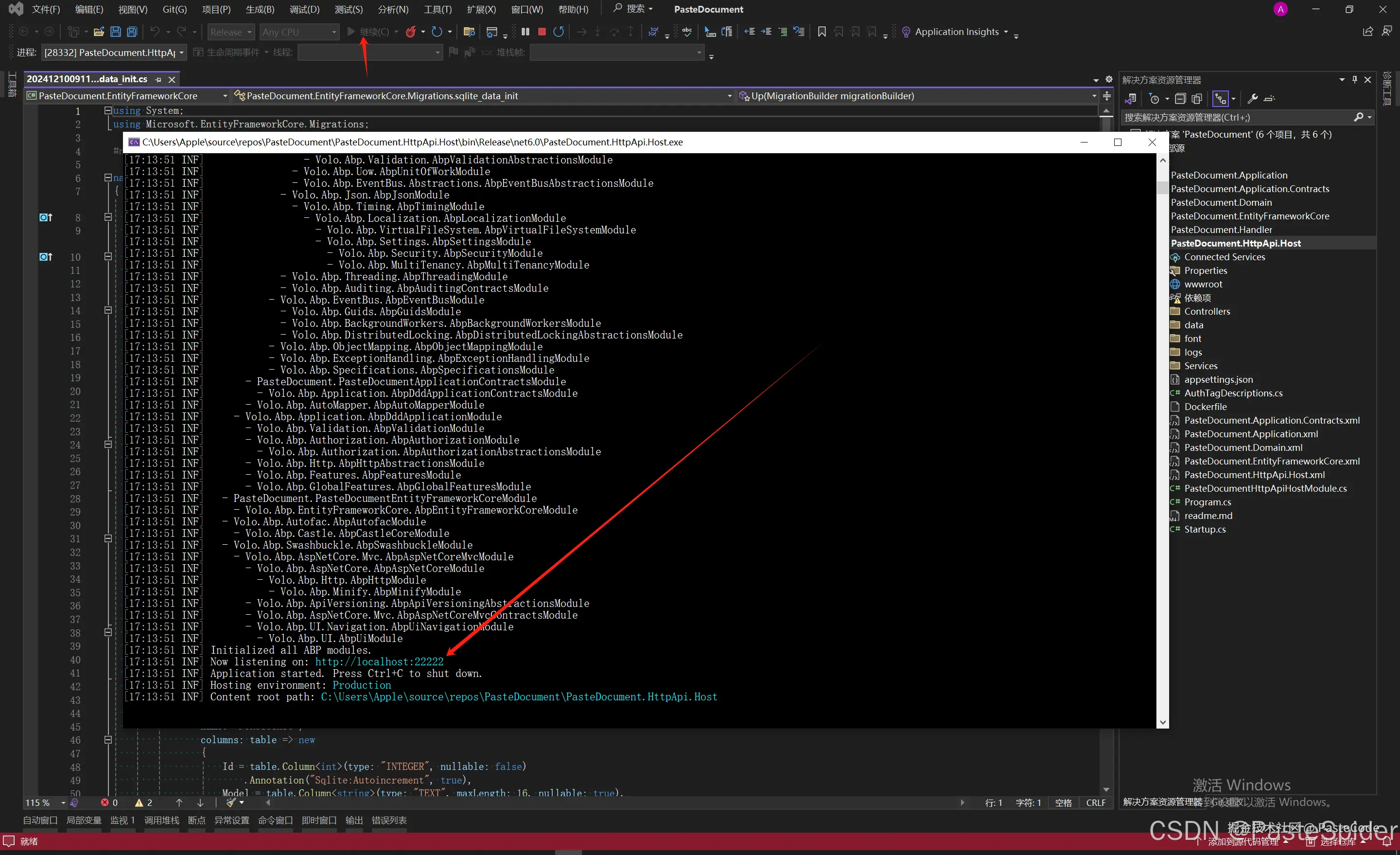This screenshot has height=855, width=1400.
Task: Toggle a bookmark on the current line
Action: click(822, 32)
